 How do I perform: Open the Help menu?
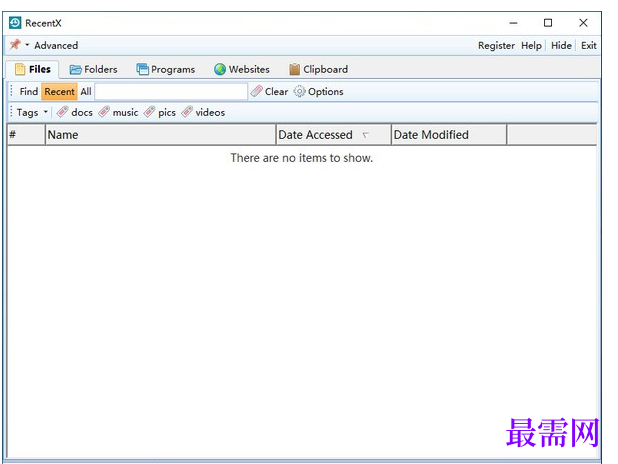click(531, 46)
